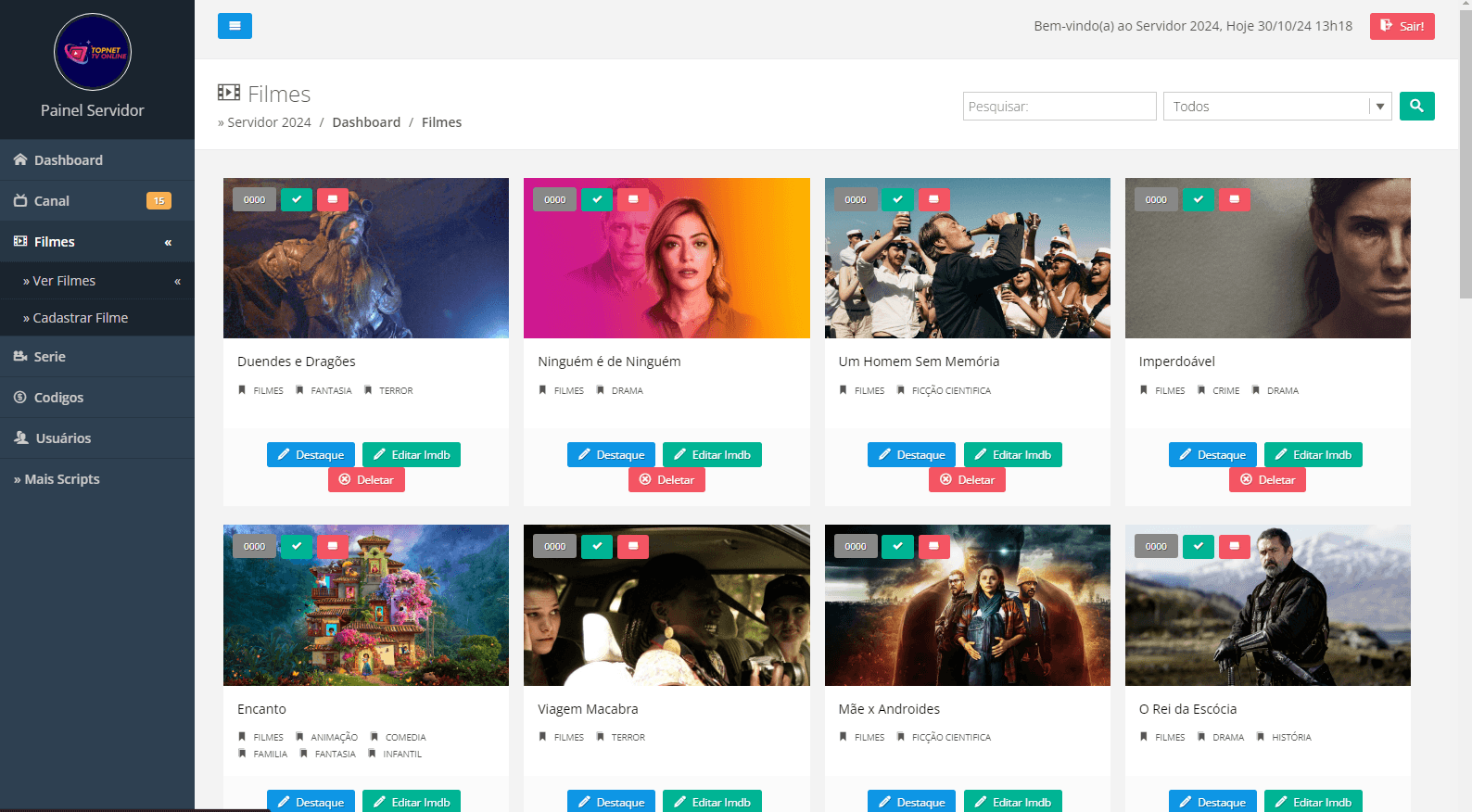Focus the Pesquisar search field
Image resolution: width=1472 pixels, height=812 pixels.
tap(1060, 106)
